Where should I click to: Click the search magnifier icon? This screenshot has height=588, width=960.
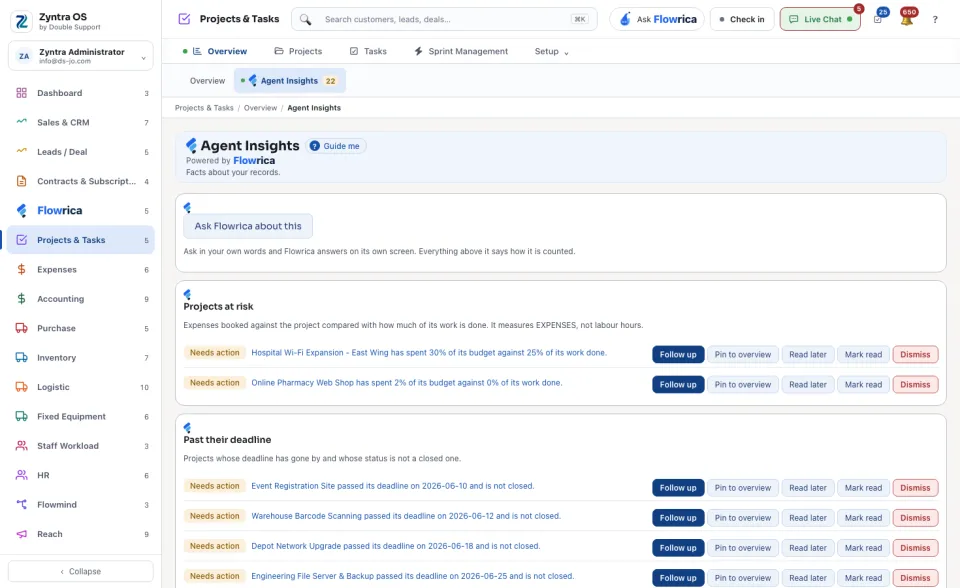(306, 20)
